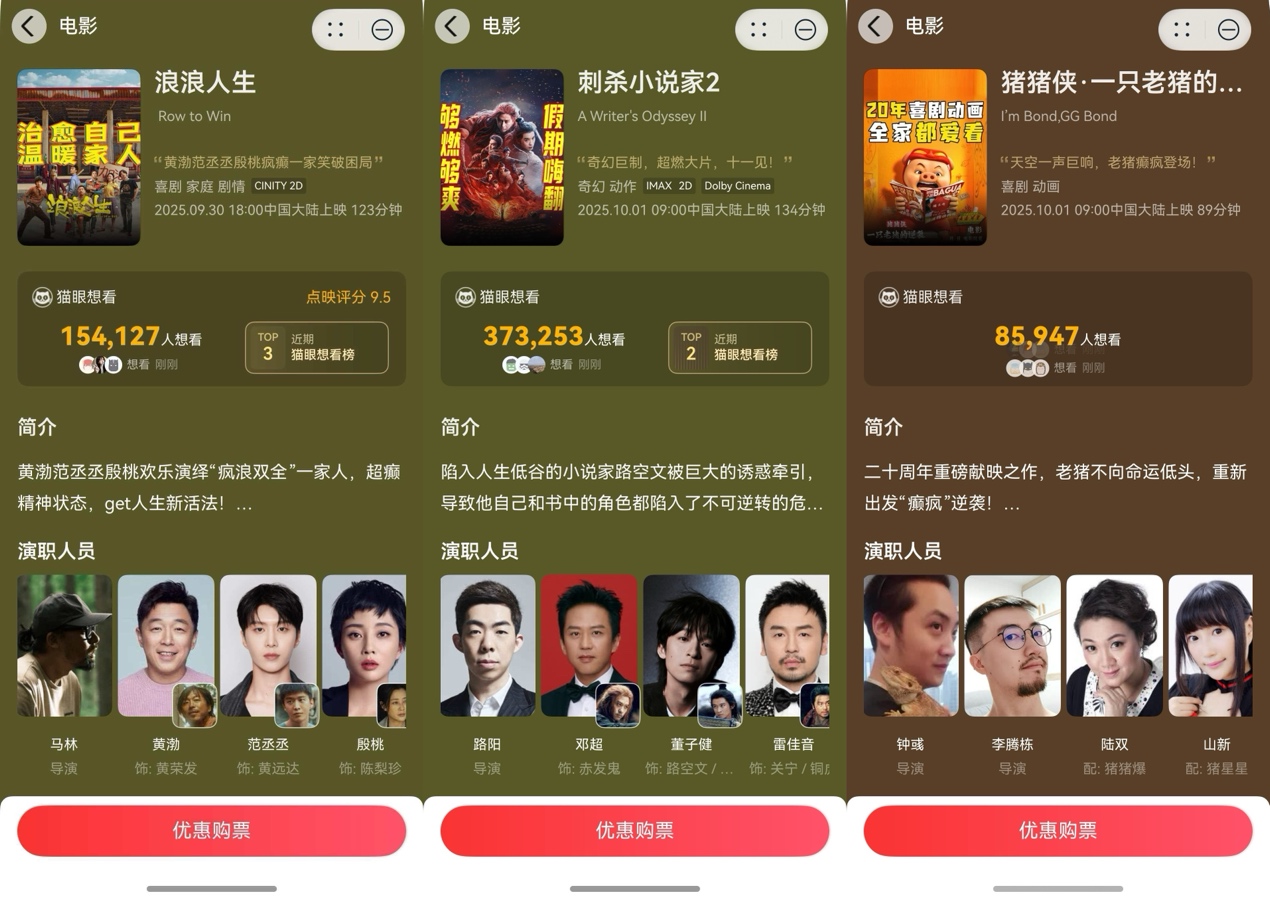
Task: Open four-dot menu on 浪浪人生 page
Action: [336, 30]
